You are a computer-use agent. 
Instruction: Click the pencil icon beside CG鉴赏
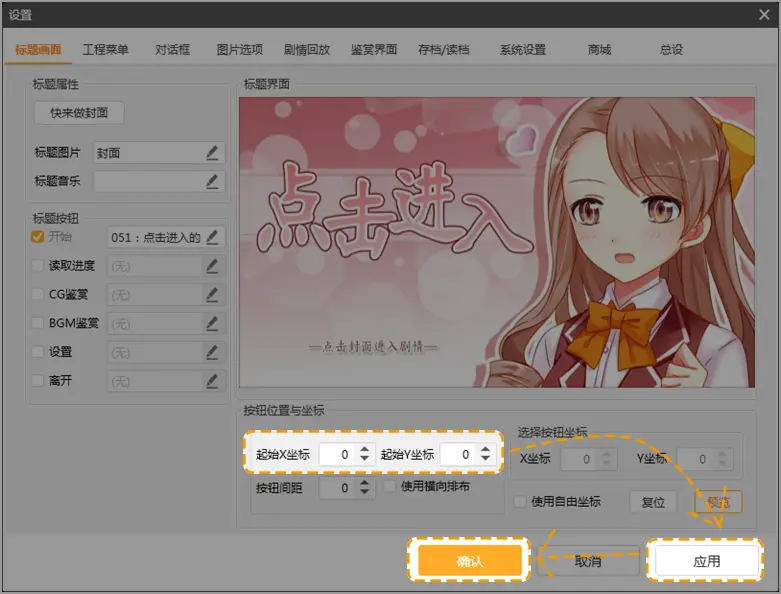(x=212, y=295)
